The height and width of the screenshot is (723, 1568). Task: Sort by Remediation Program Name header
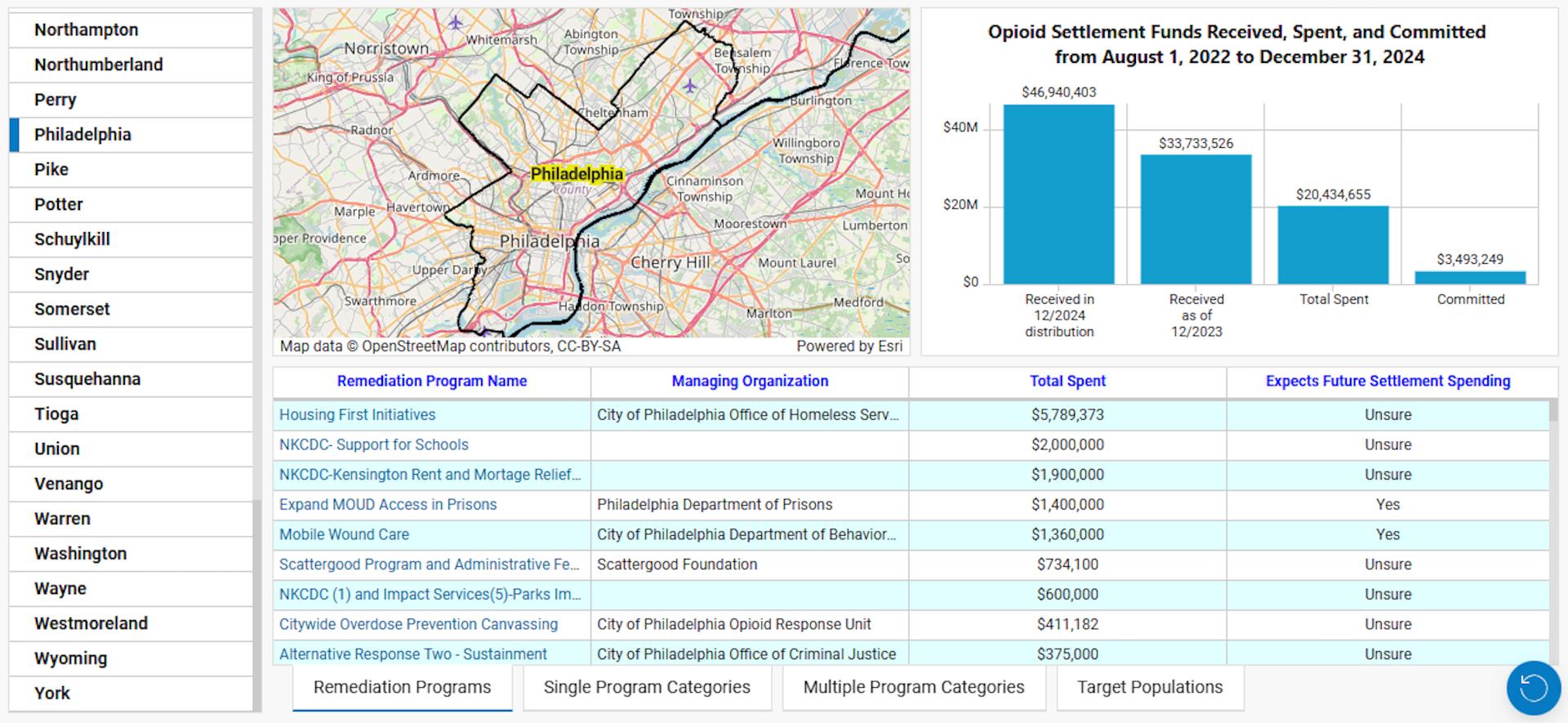point(431,381)
